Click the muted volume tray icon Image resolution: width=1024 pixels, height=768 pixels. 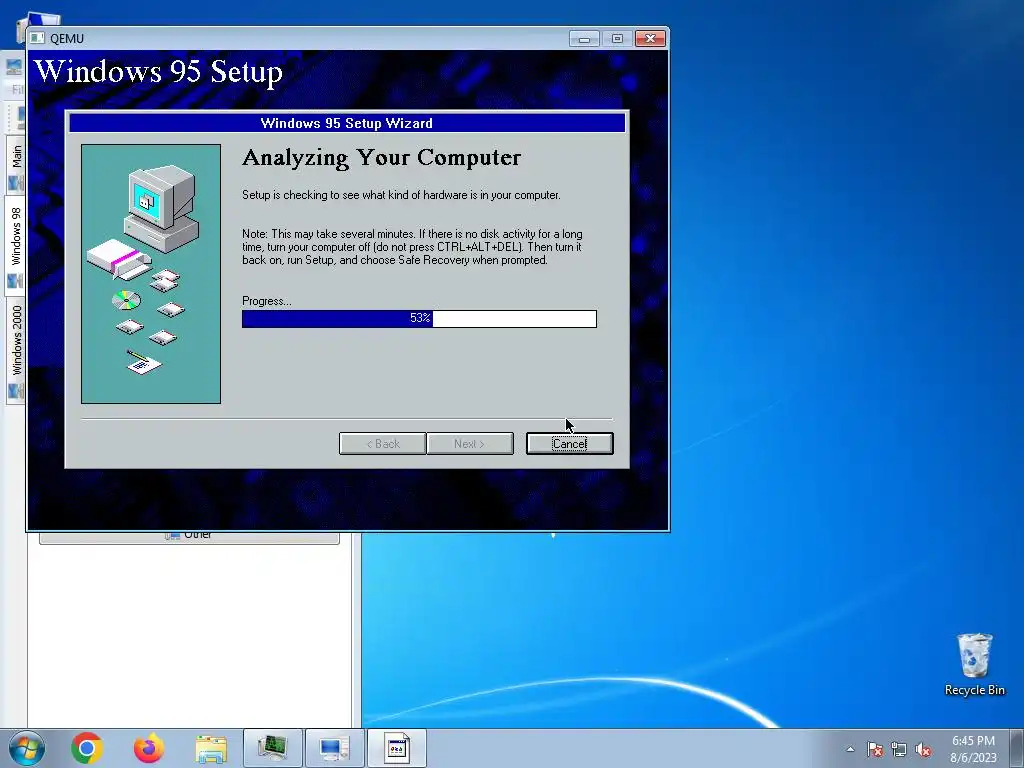[923, 749]
